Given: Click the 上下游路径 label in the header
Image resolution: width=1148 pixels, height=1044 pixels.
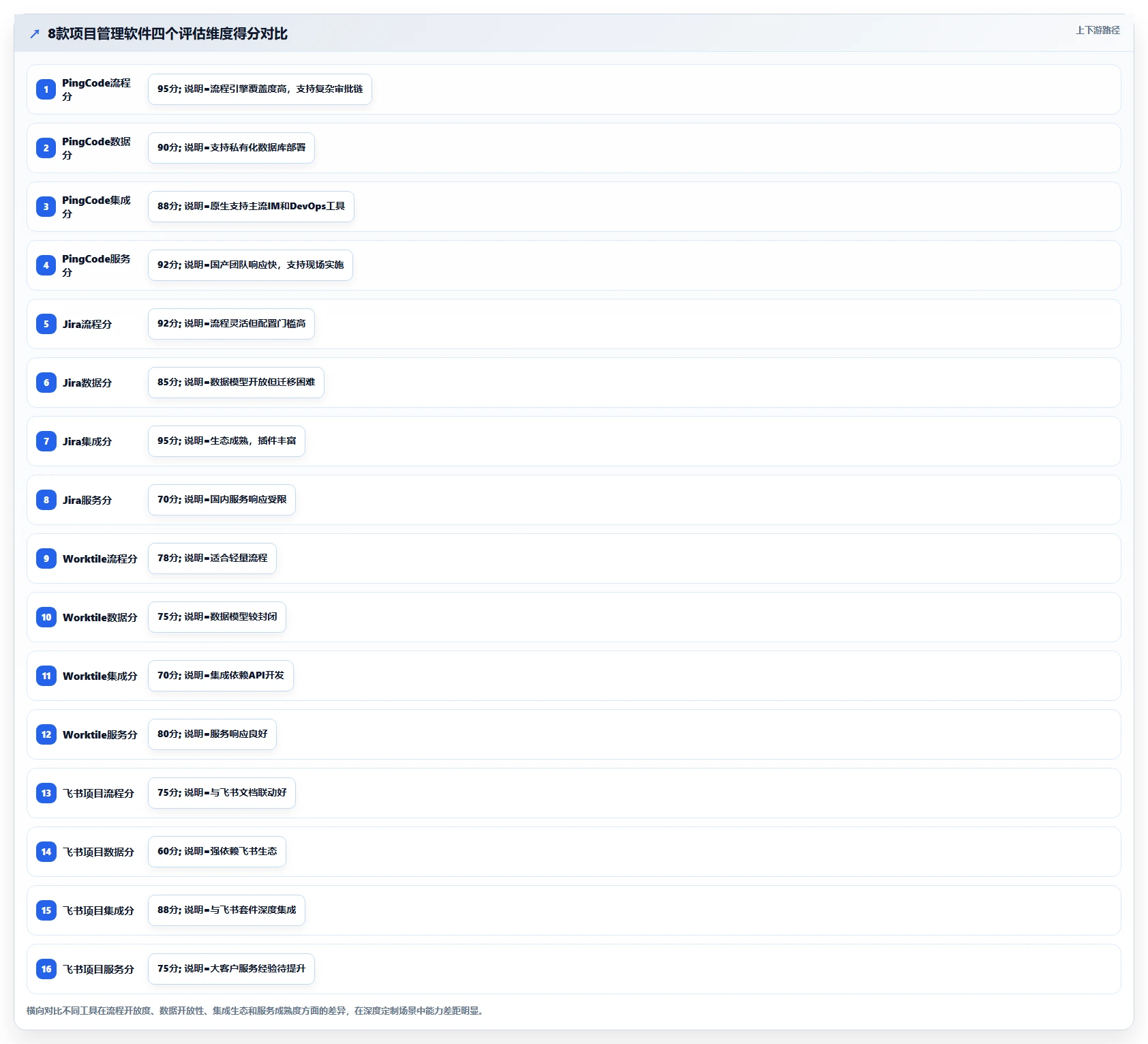Looking at the screenshot, I should 1098,30.
